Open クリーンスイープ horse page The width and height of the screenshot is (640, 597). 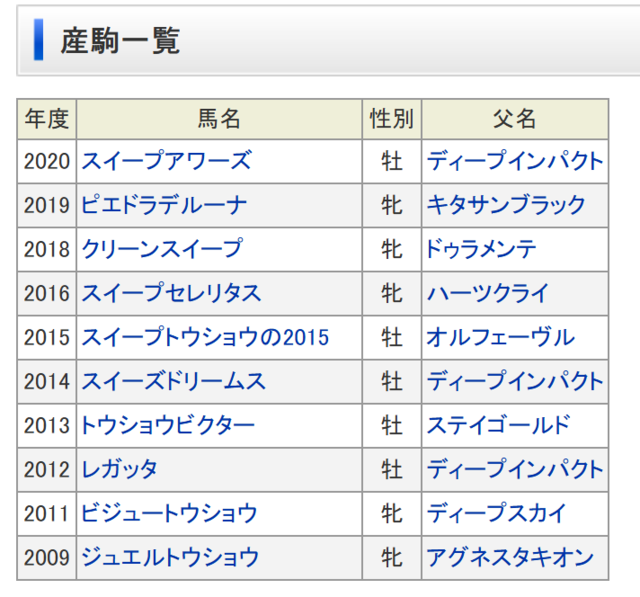161,249
